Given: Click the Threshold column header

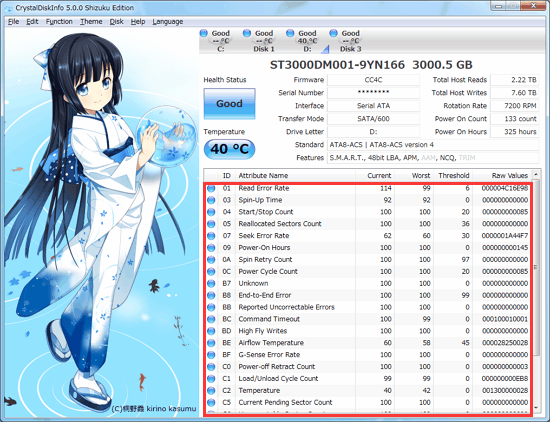Looking at the screenshot, I should [453, 175].
